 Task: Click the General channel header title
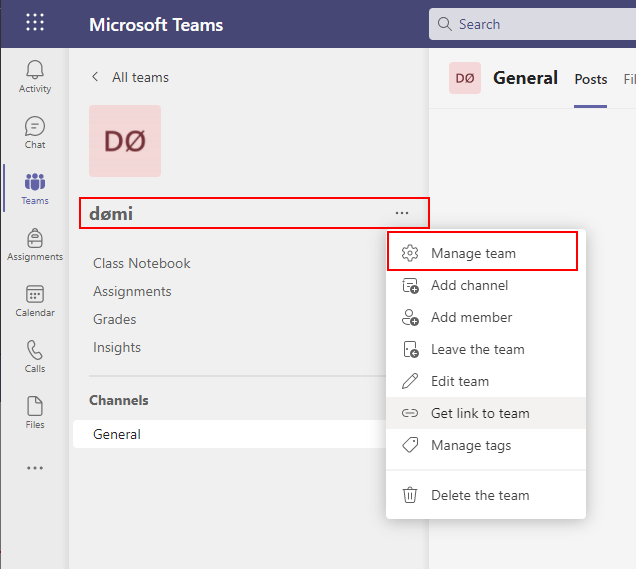(525, 78)
